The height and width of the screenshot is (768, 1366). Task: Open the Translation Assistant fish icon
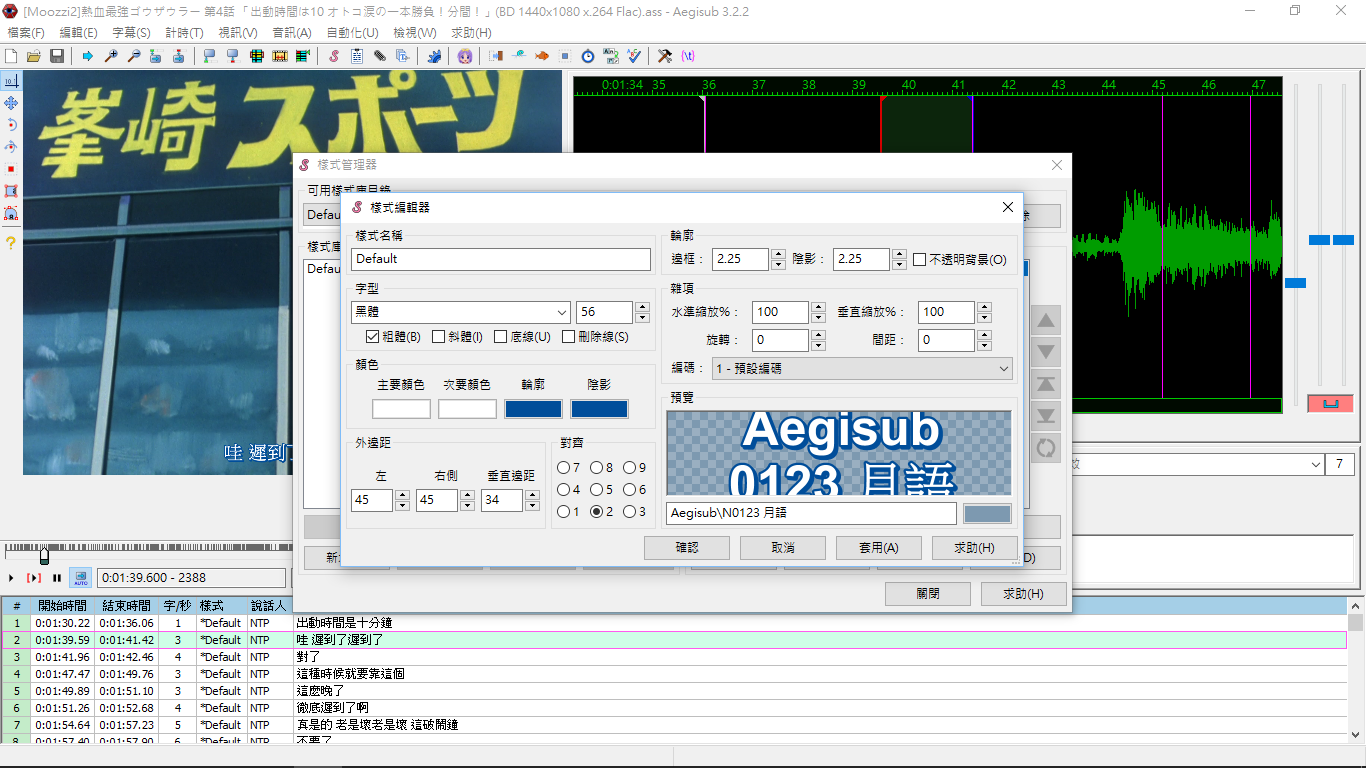coord(542,56)
